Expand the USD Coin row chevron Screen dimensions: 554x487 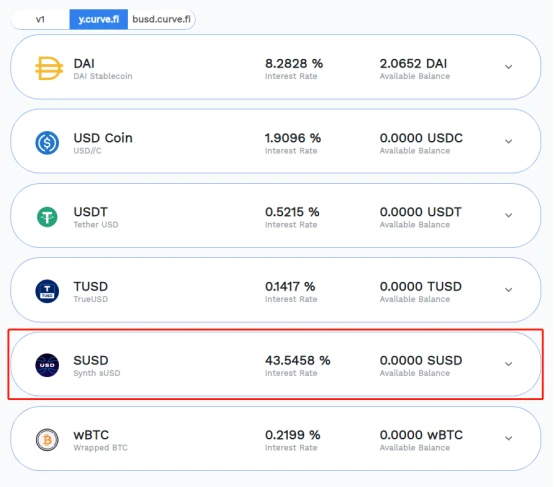[508, 141]
